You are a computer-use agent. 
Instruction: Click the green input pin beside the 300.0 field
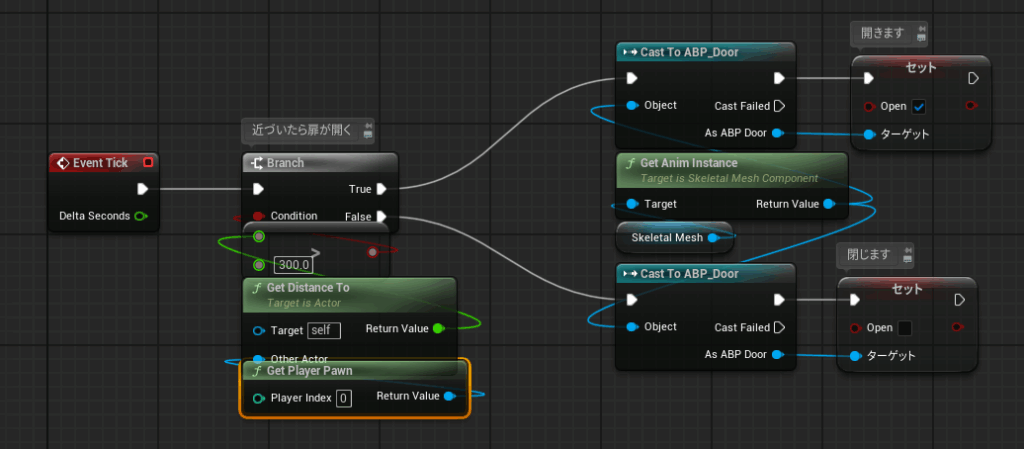tap(259, 265)
